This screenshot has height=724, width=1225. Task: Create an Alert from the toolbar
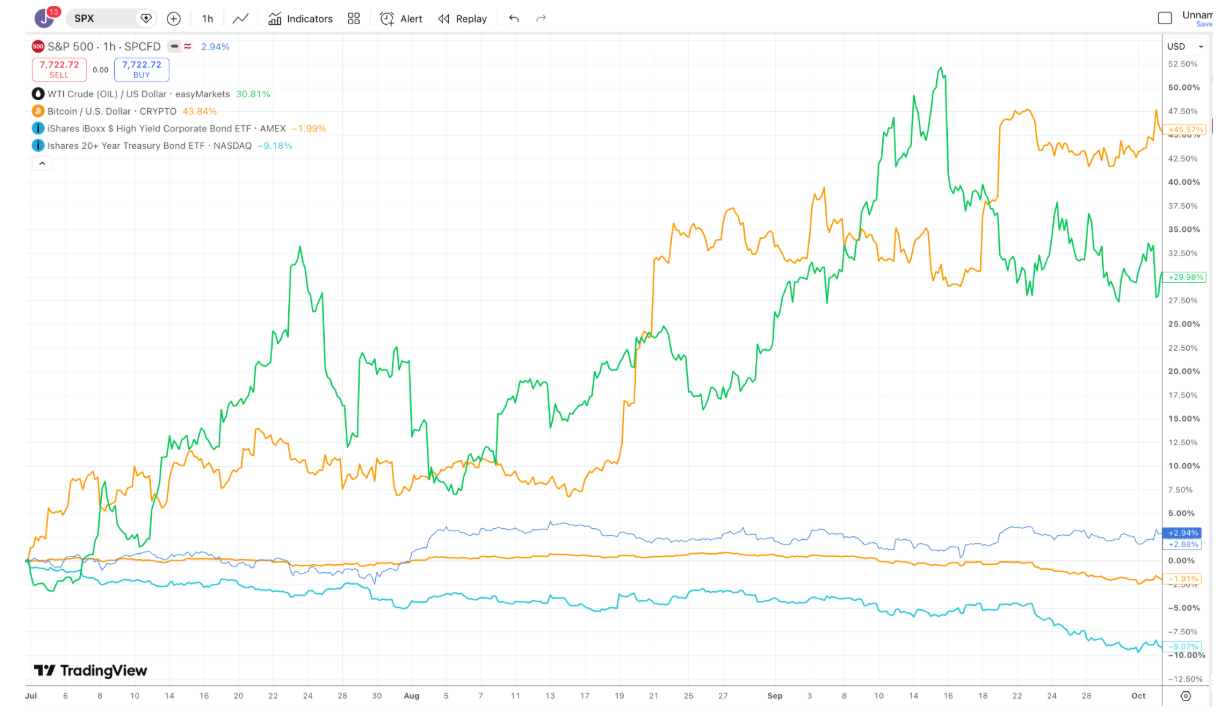coord(401,18)
